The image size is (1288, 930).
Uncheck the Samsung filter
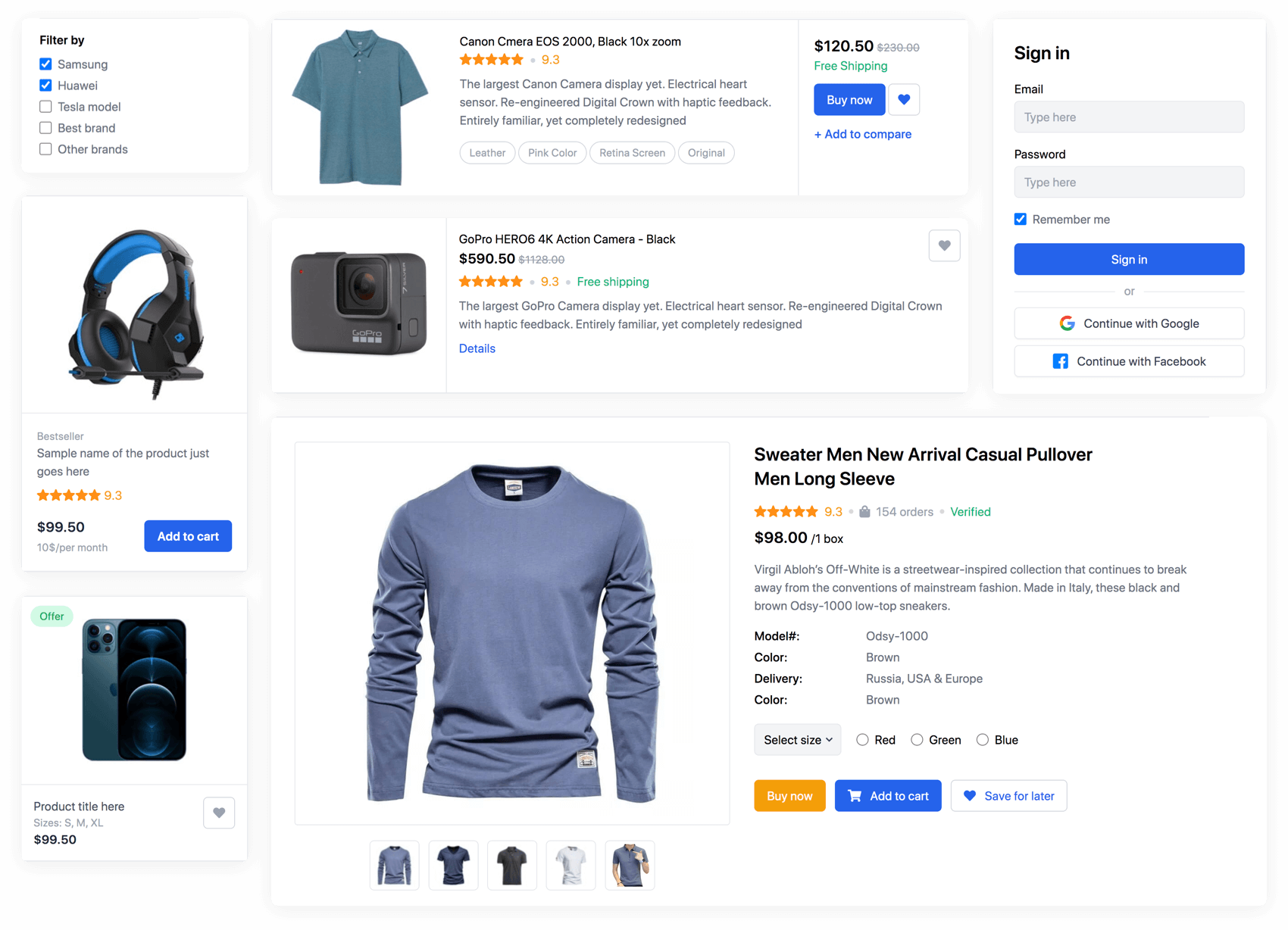pos(45,64)
